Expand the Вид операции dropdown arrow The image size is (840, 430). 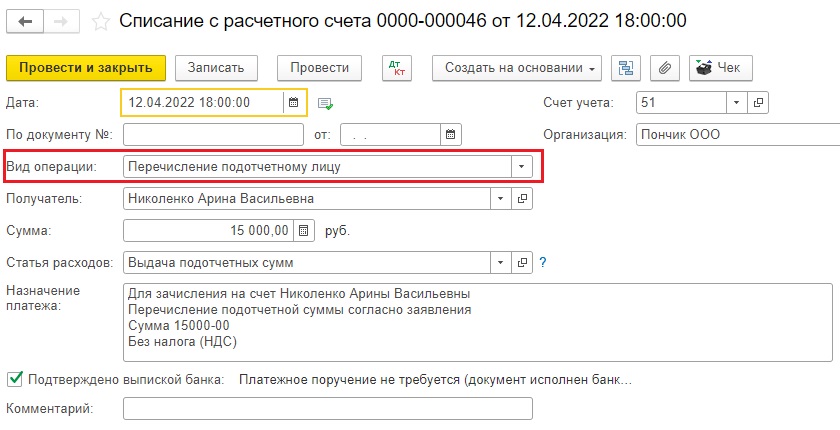(521, 167)
